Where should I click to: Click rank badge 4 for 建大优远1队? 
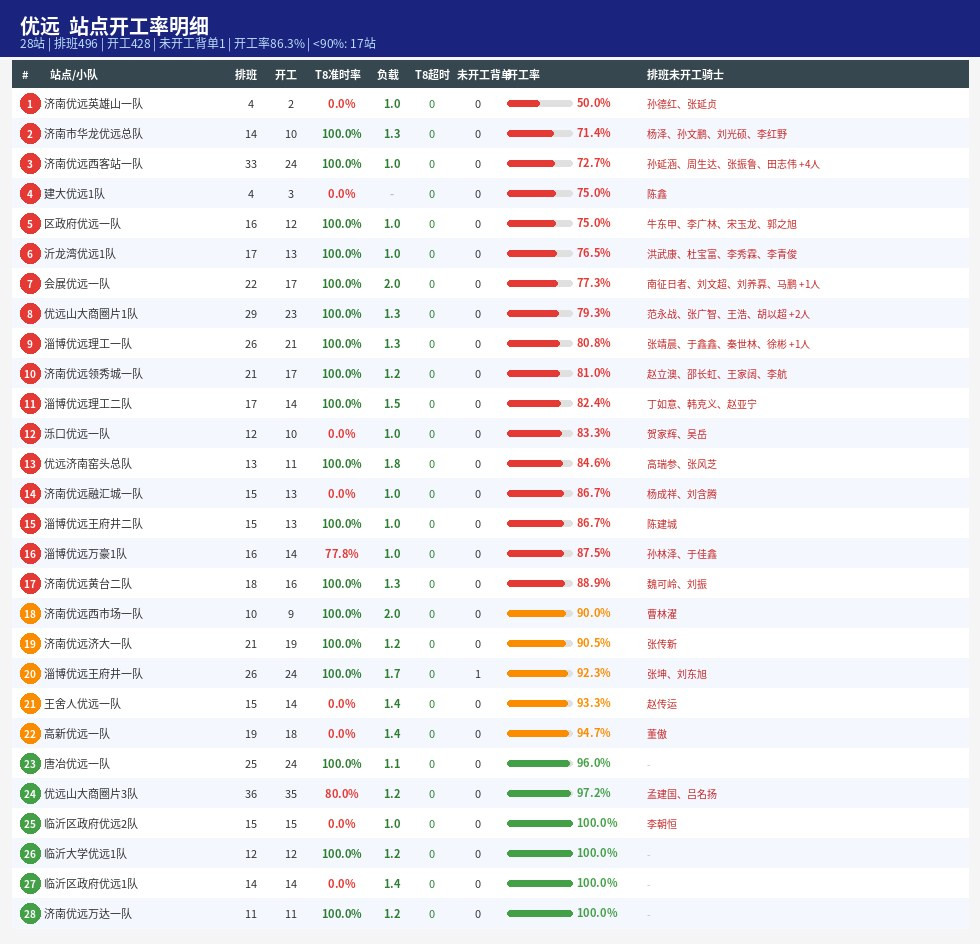click(x=29, y=194)
